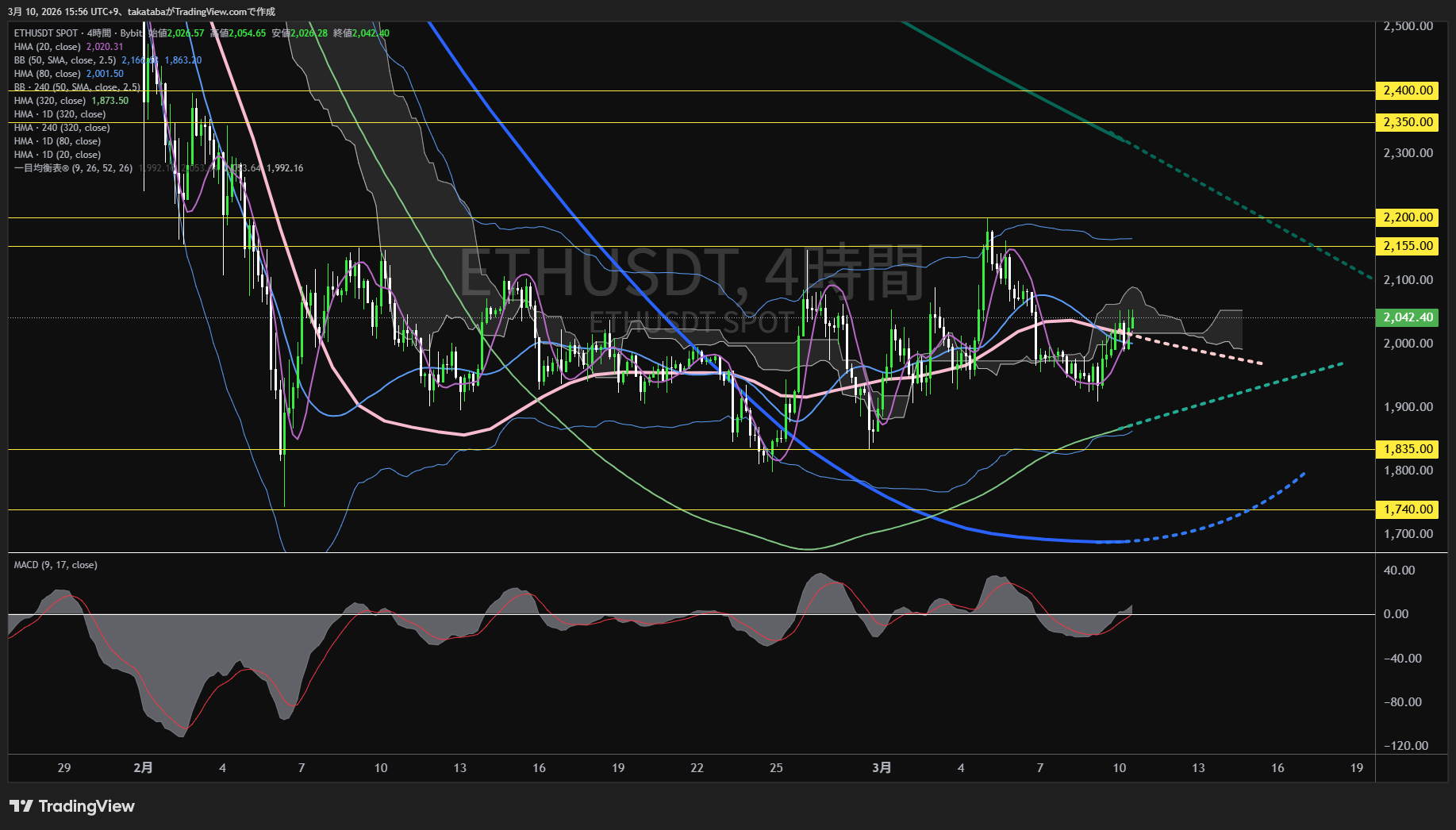Select the 2,350.00 yellow price label
Screen dimensions: 1456x830
[1408, 122]
